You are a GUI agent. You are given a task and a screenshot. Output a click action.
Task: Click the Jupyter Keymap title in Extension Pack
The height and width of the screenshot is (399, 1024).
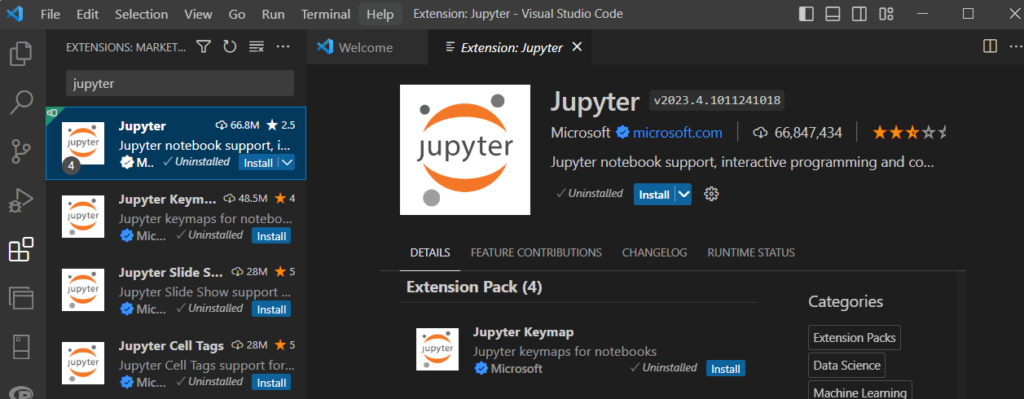pos(523,332)
